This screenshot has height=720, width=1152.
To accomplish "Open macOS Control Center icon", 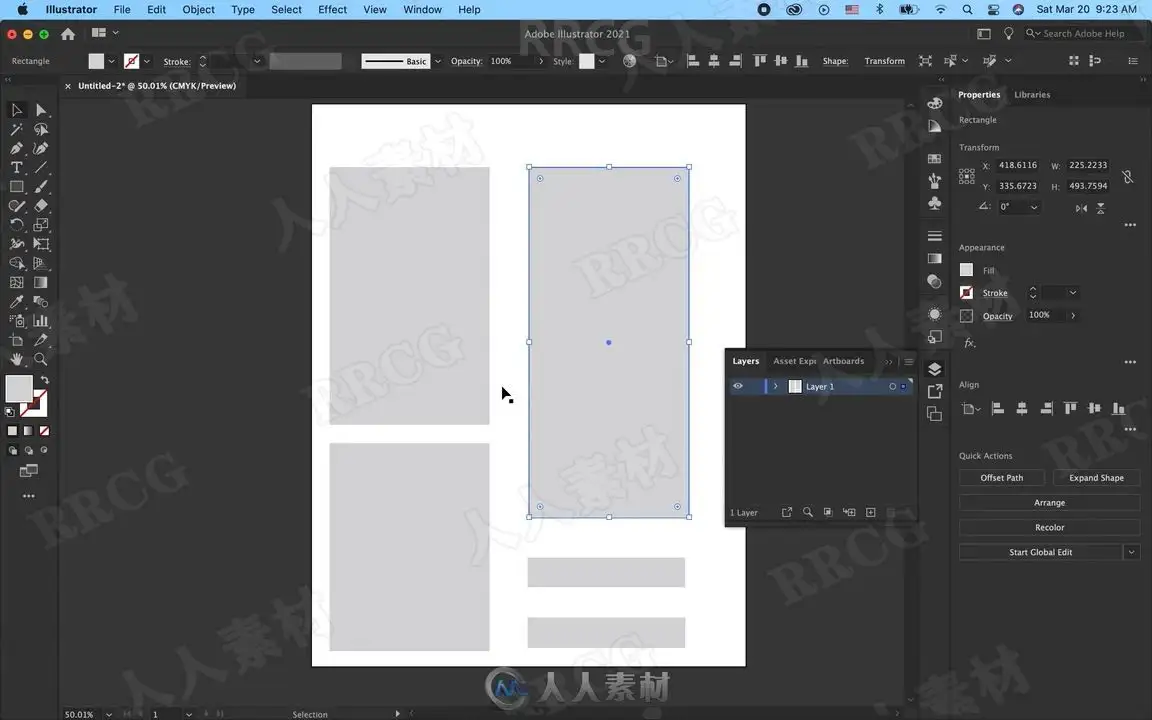I will [993, 10].
